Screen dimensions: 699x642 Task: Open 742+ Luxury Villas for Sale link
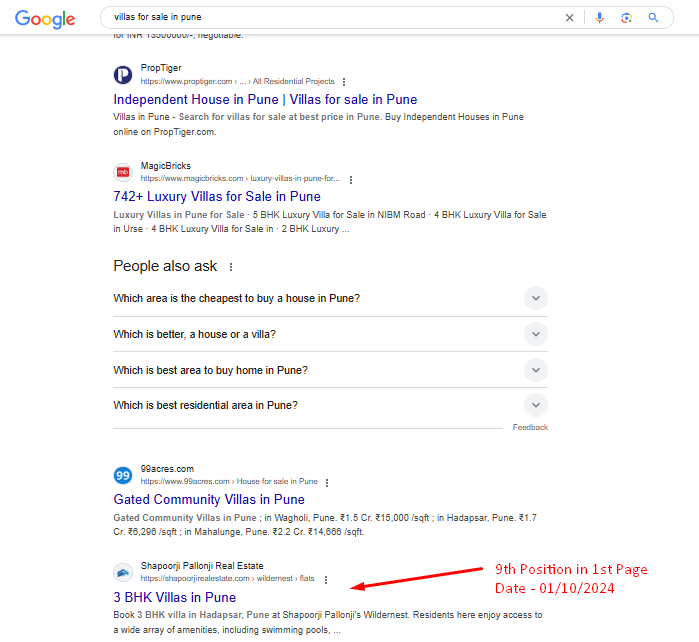point(217,197)
